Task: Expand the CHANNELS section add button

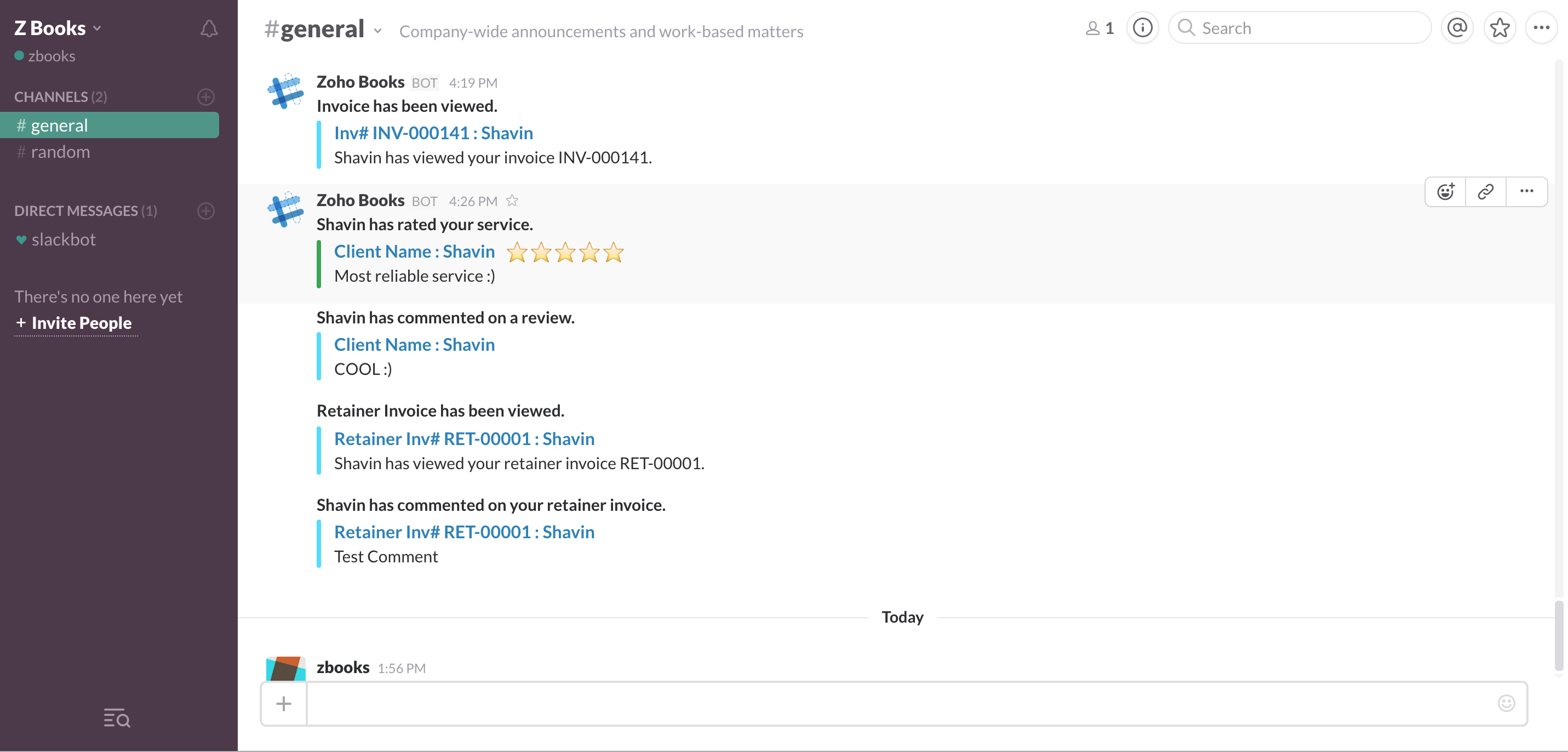Action: click(206, 97)
